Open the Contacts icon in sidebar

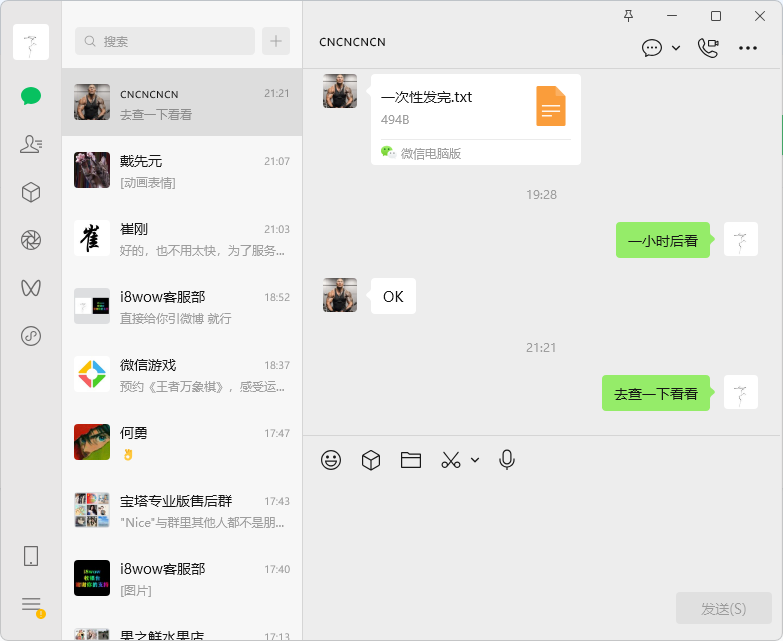pyautogui.click(x=31, y=144)
